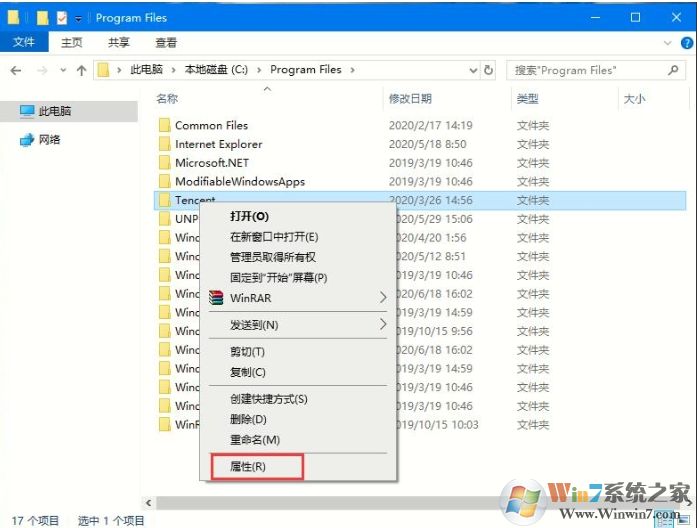Choose 复制(C) in the context menu
The width and height of the screenshot is (697, 528).
tap(298, 372)
